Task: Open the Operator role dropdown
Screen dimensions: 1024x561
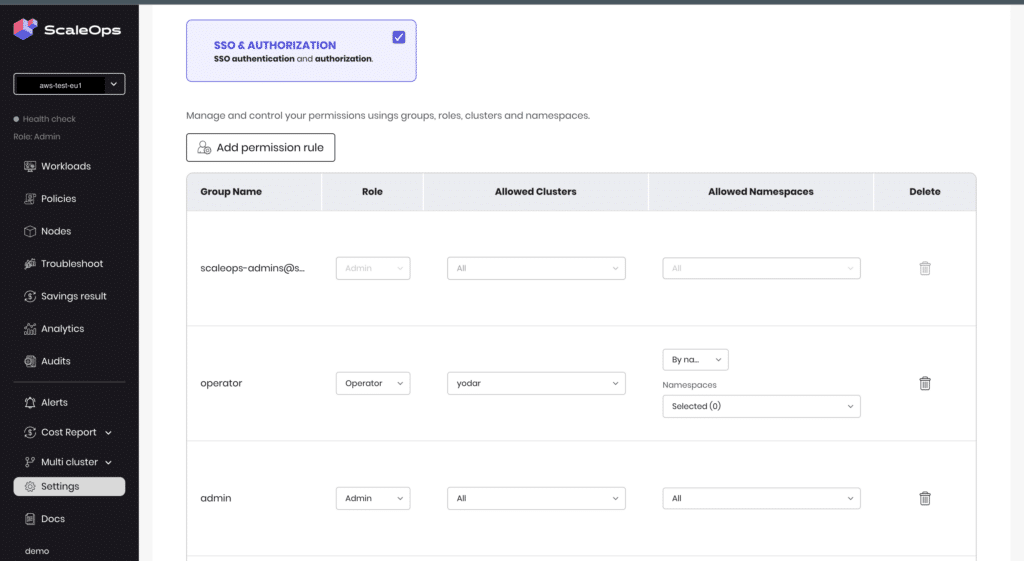Action: [372, 383]
